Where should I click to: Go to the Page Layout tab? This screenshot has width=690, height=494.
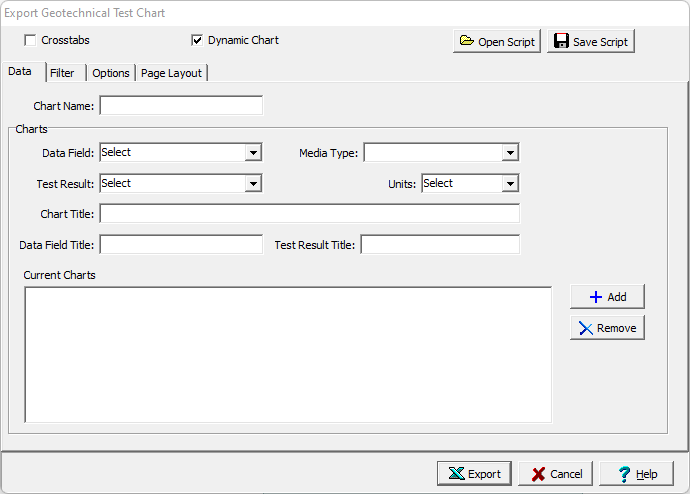pyautogui.click(x=171, y=73)
